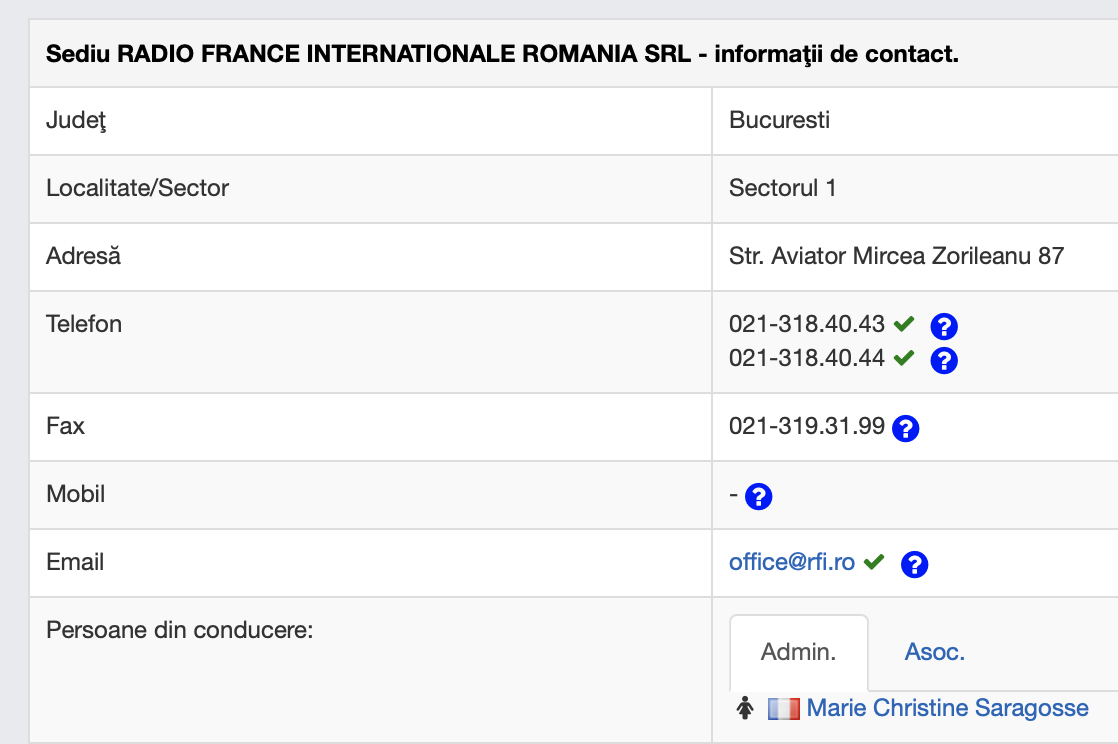Click the Bucuresti county value
Image resolution: width=1118 pixels, height=744 pixels.
point(779,120)
